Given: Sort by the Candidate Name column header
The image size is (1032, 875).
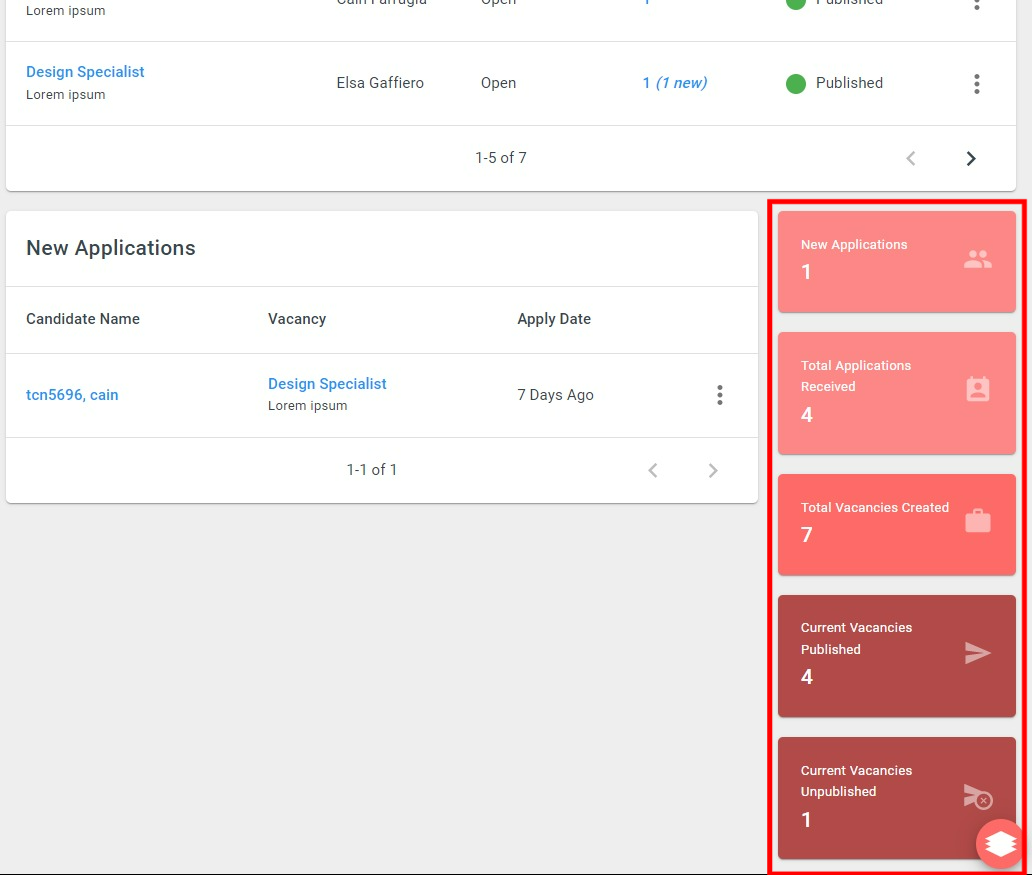Looking at the screenshot, I should [x=83, y=319].
